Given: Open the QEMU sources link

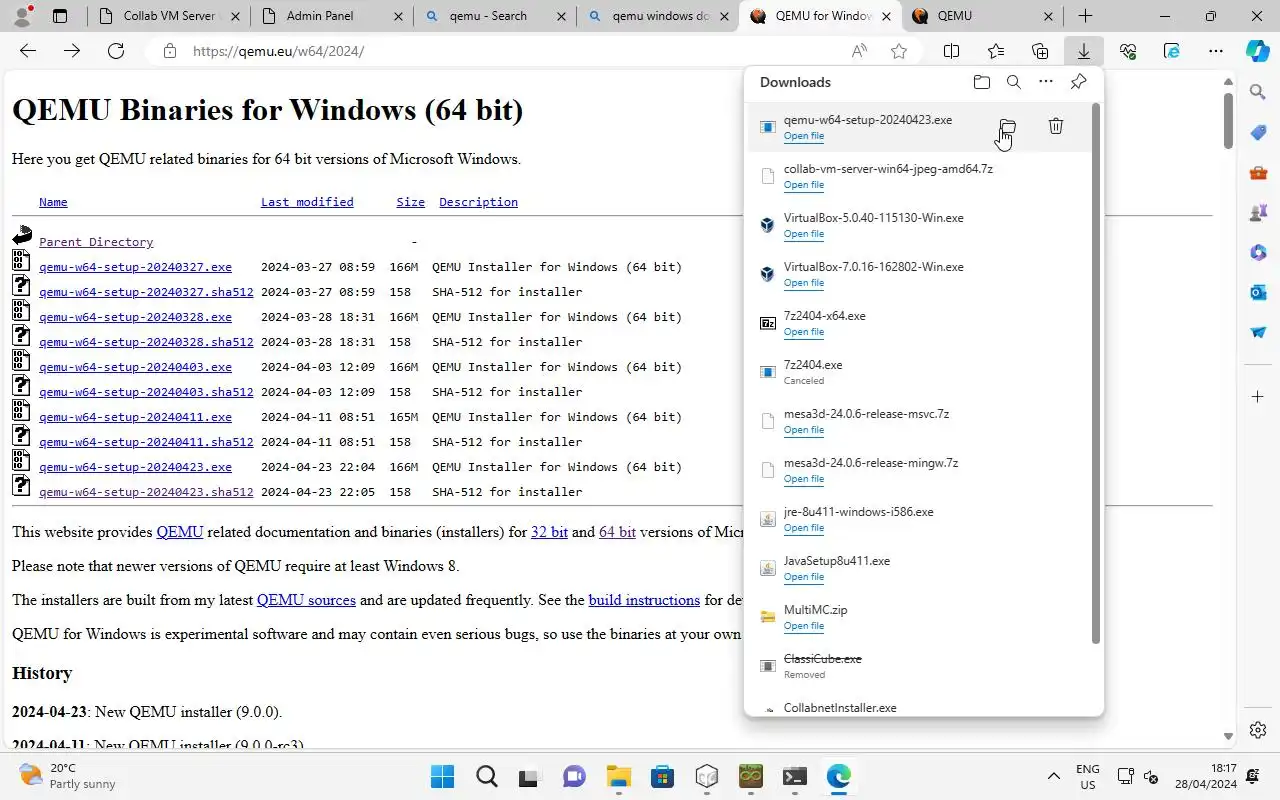Looking at the screenshot, I should point(306,600).
